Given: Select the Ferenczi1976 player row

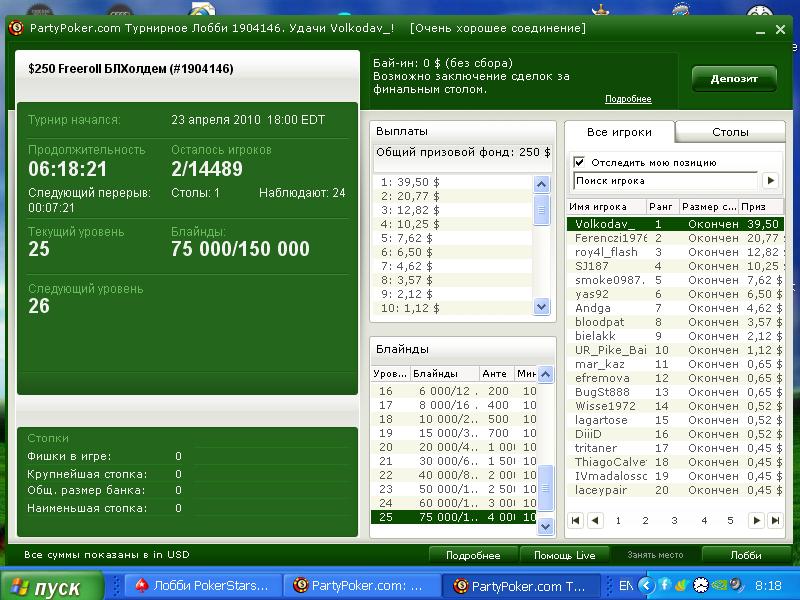Looking at the screenshot, I should point(675,238).
